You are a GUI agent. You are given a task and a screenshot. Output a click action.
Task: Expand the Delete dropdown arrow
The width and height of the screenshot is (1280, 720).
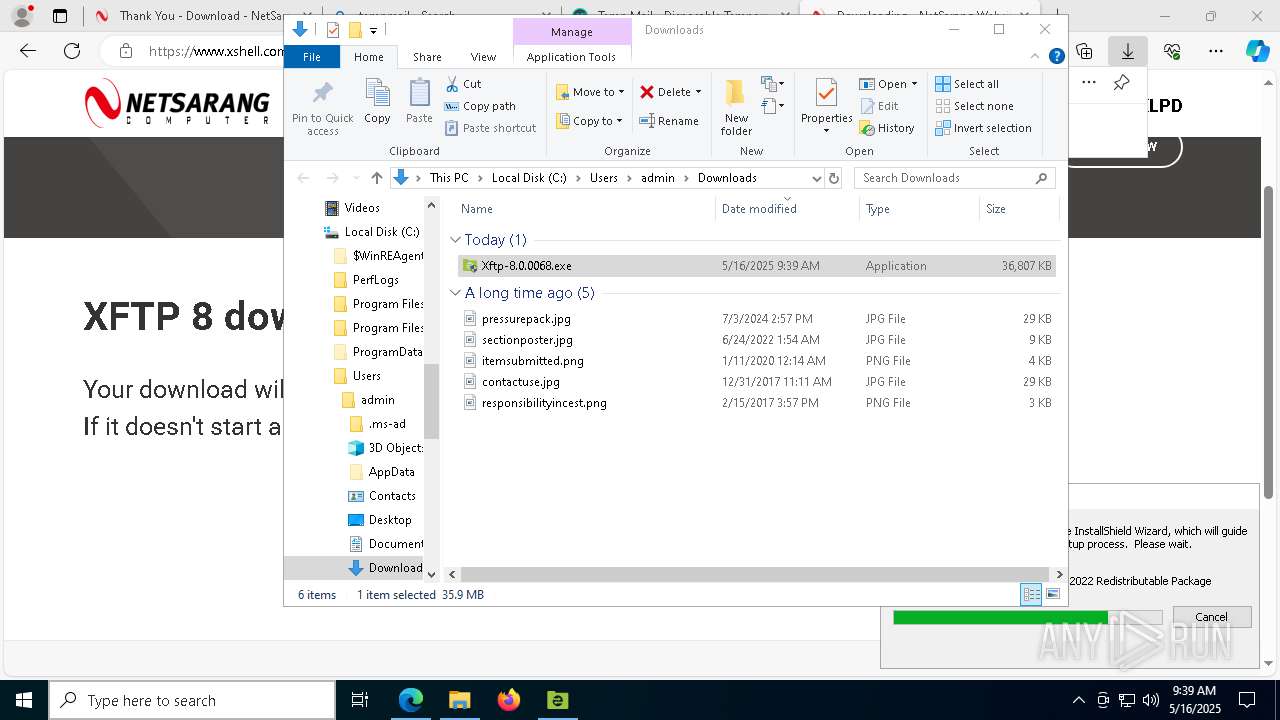[x=698, y=92]
